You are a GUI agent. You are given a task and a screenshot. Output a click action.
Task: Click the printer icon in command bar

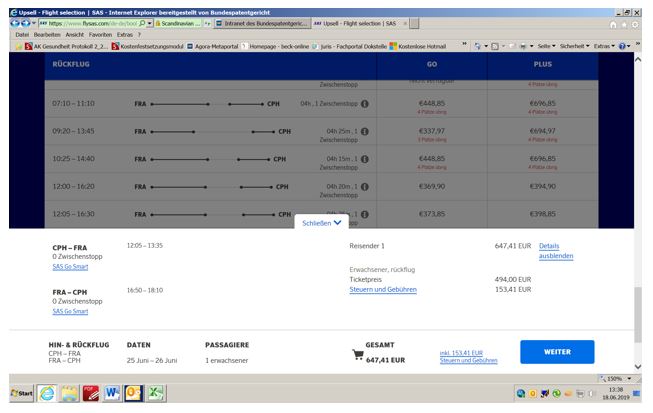pos(523,46)
